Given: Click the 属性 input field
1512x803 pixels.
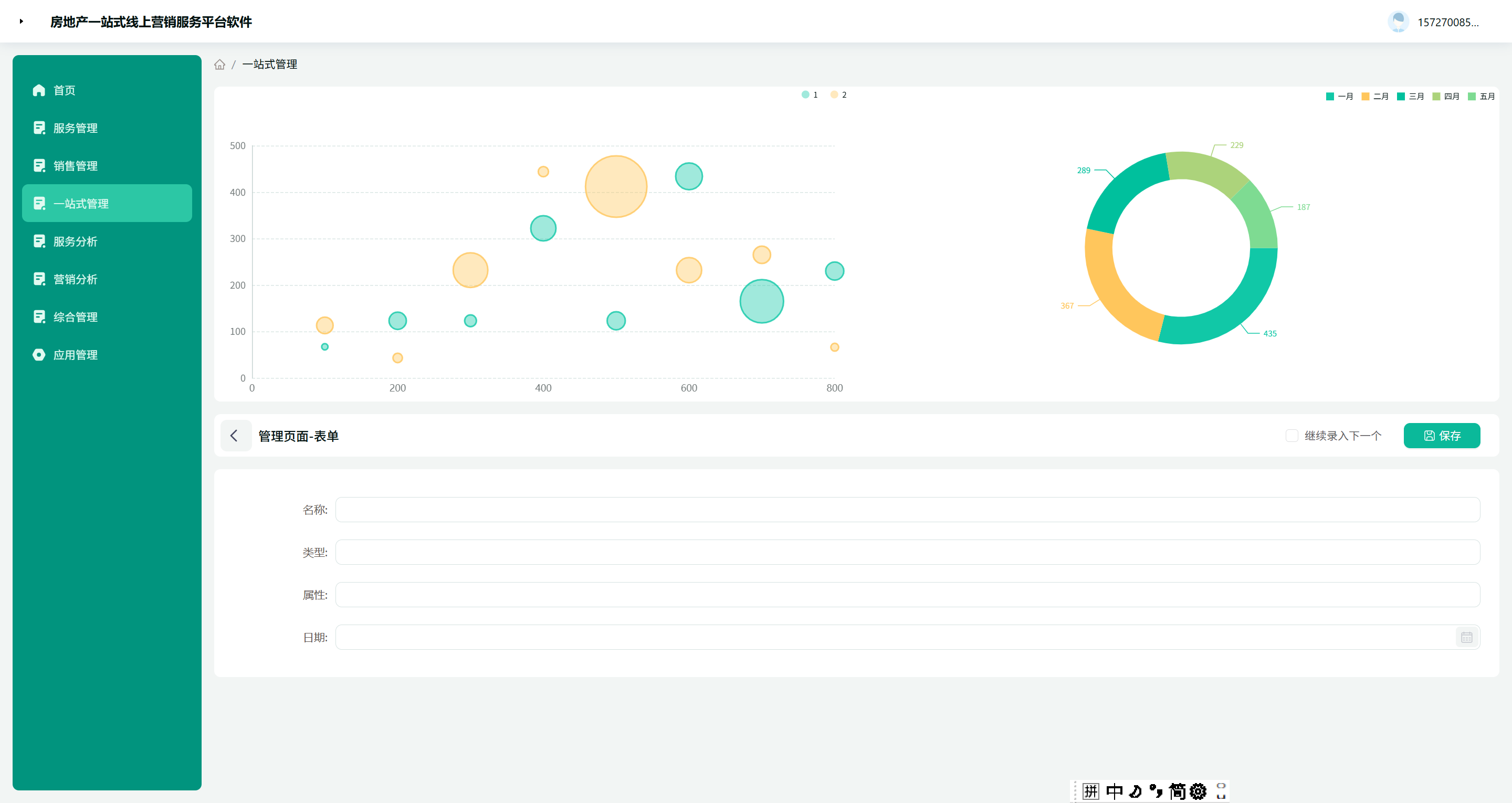Looking at the screenshot, I should pyautogui.click(x=907, y=595).
